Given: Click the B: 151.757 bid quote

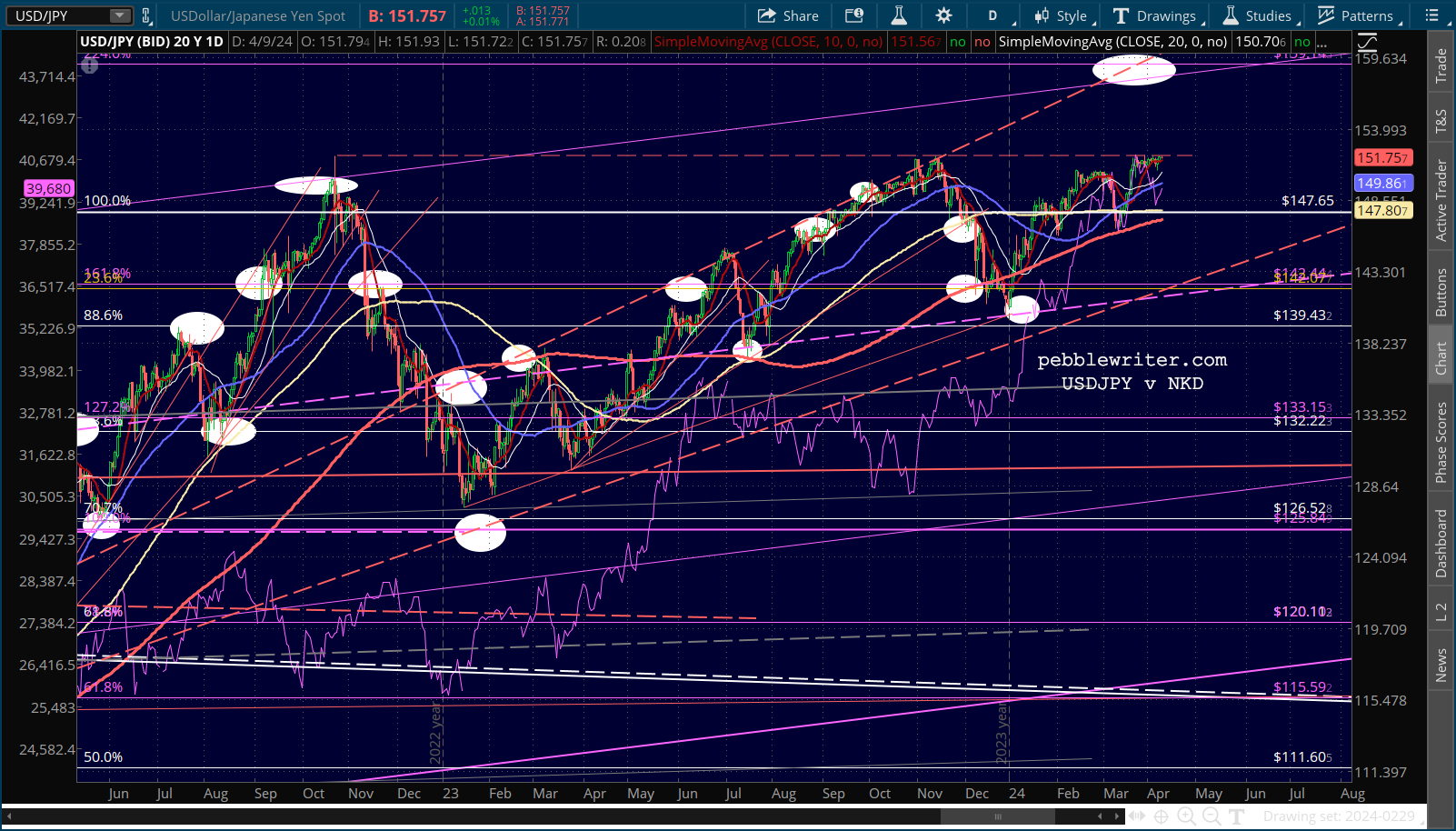Looking at the screenshot, I should [x=407, y=15].
